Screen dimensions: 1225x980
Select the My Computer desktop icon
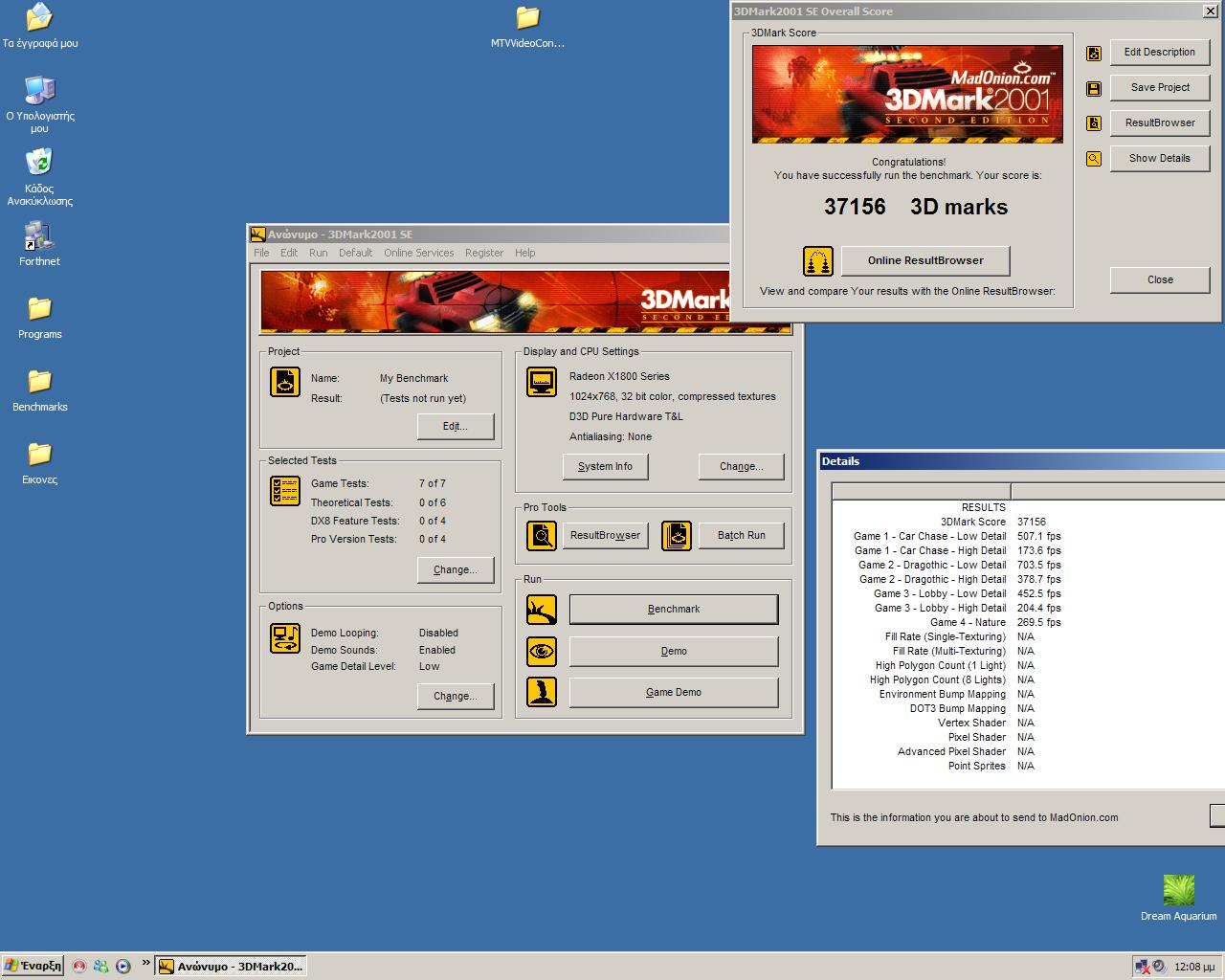[39, 103]
